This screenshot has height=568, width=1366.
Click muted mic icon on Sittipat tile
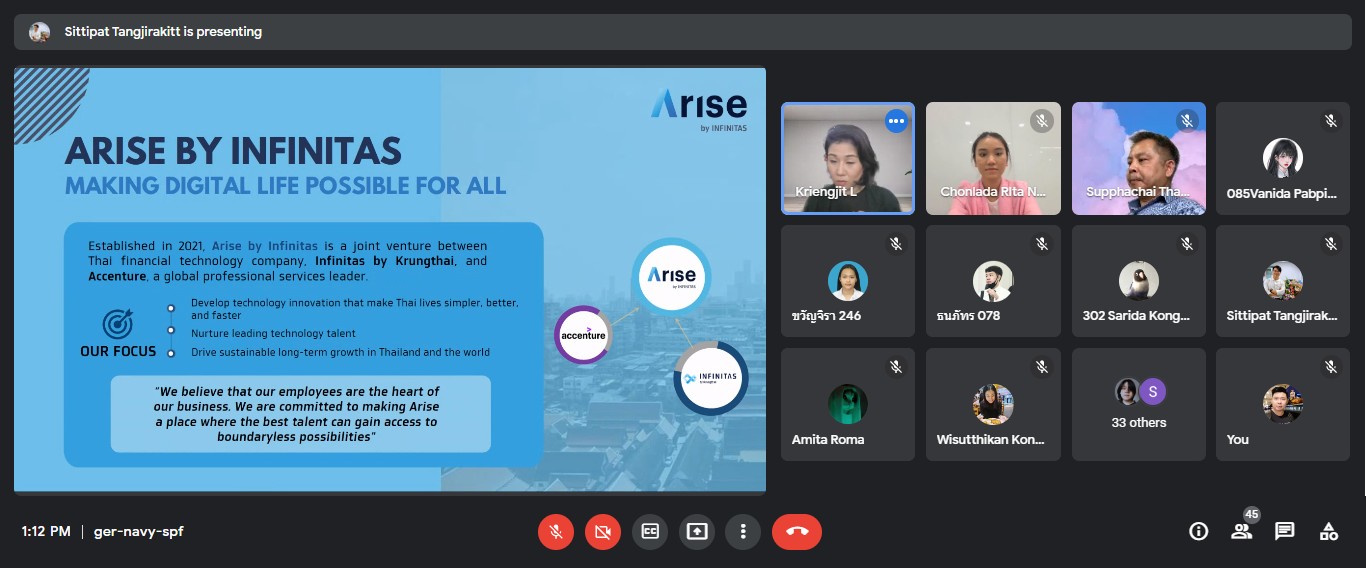point(1331,244)
